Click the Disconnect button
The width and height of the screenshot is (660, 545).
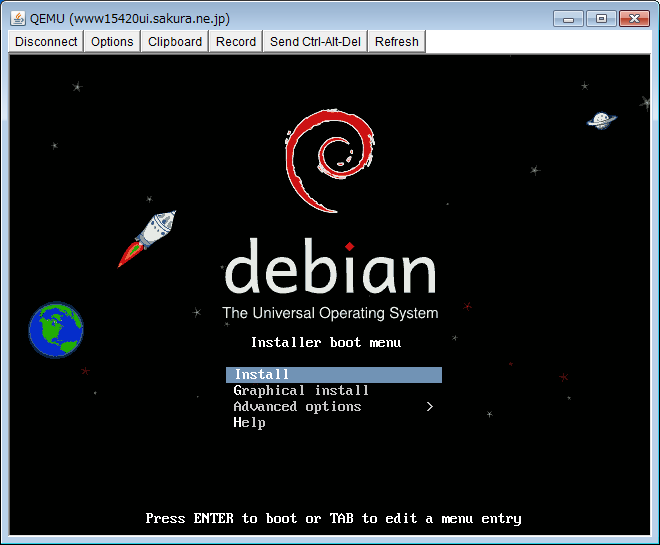46,42
